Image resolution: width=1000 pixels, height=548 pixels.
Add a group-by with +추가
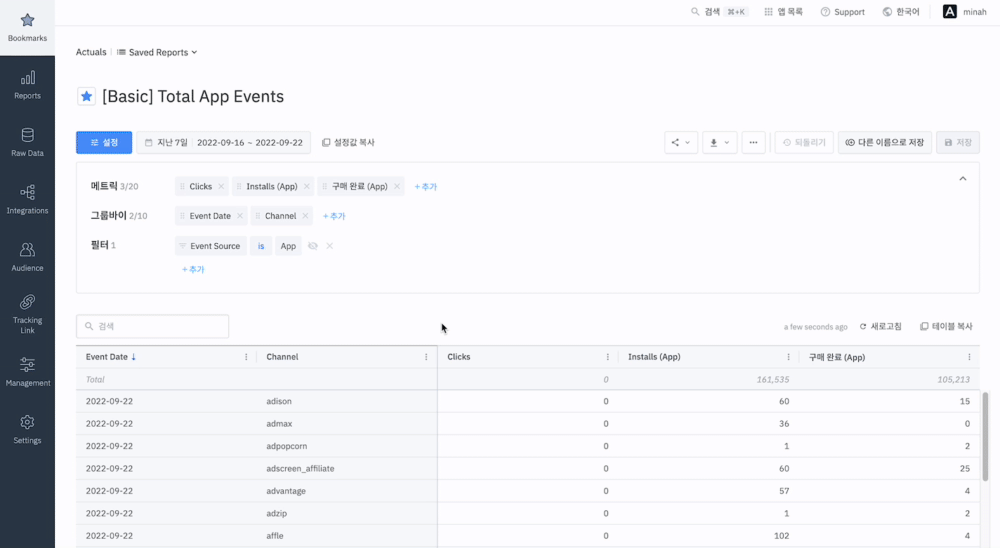tap(334, 216)
